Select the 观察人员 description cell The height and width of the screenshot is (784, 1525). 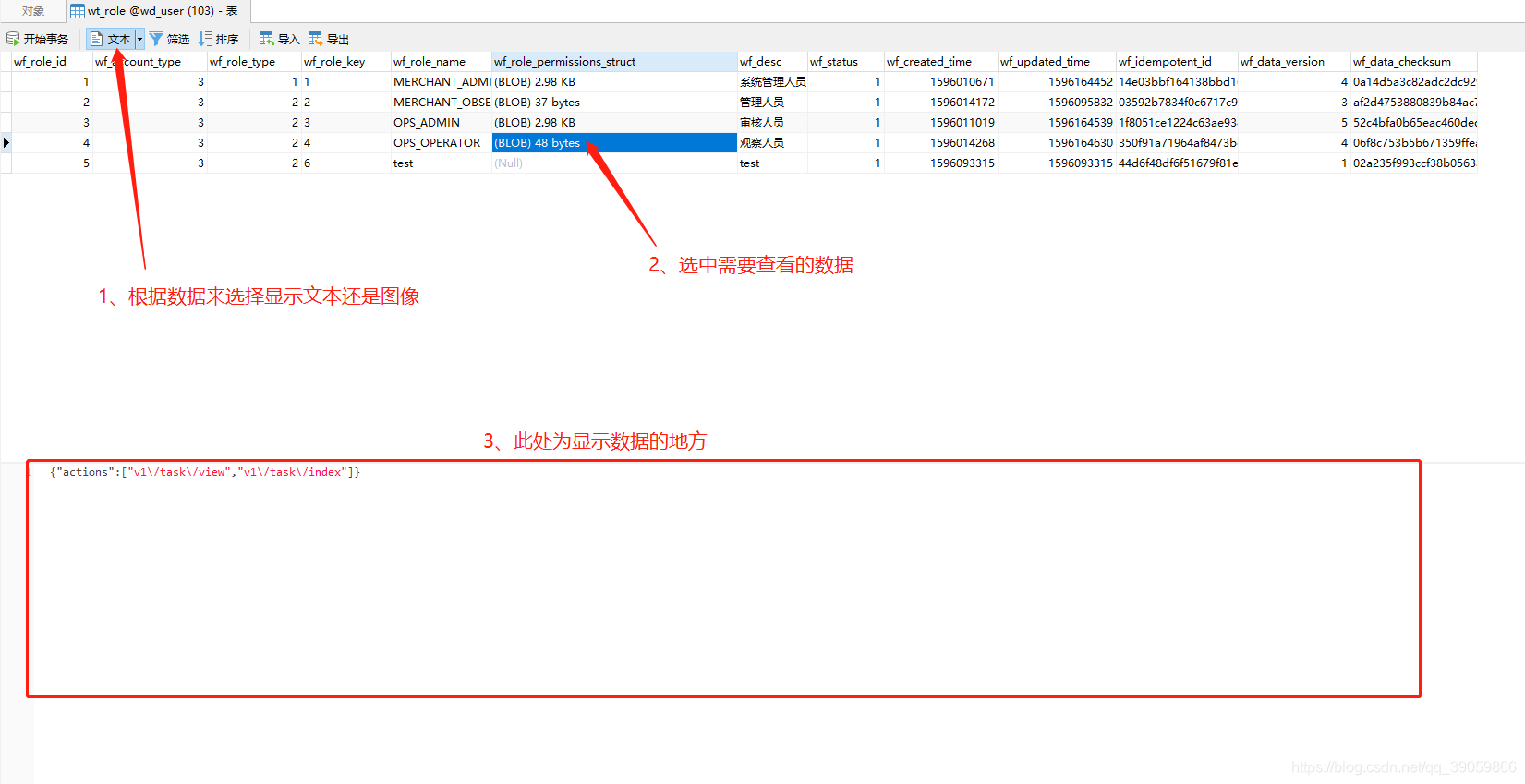(772, 143)
